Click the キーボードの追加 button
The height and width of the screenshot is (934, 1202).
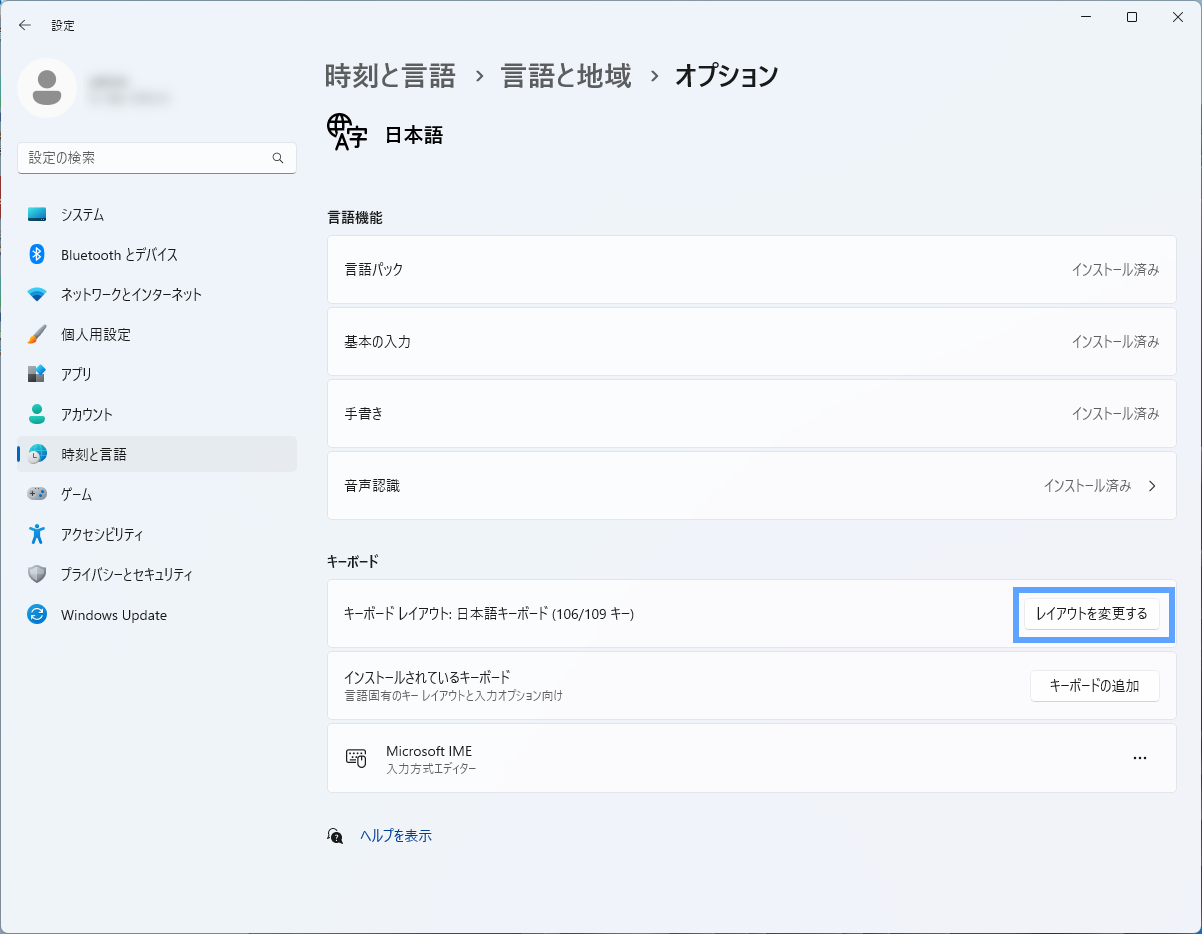1094,686
